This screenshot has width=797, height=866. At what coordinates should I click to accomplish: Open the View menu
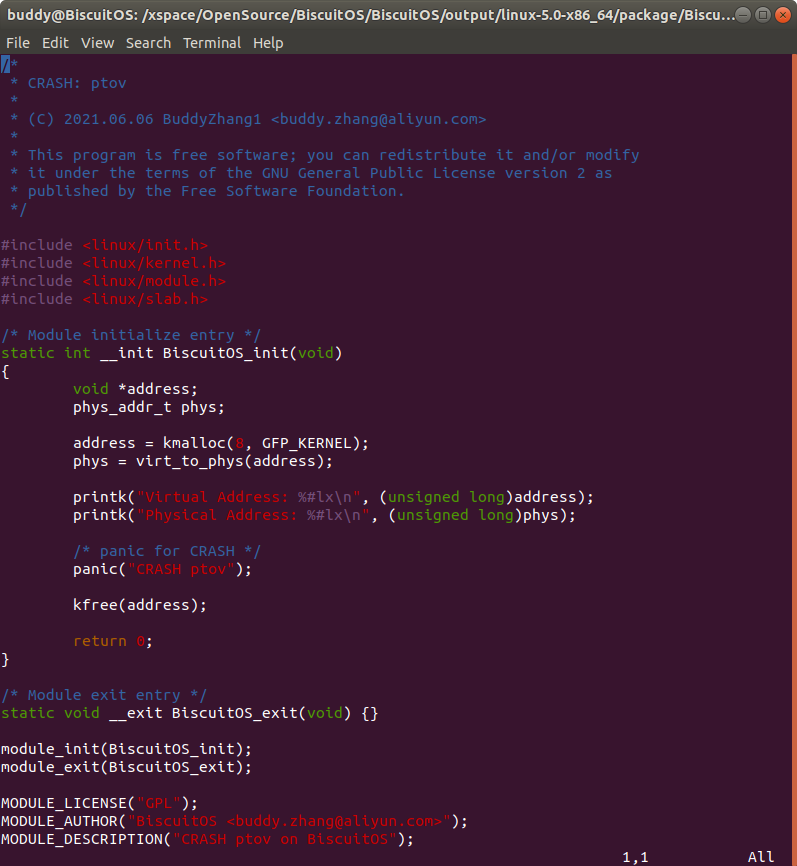[x=97, y=43]
